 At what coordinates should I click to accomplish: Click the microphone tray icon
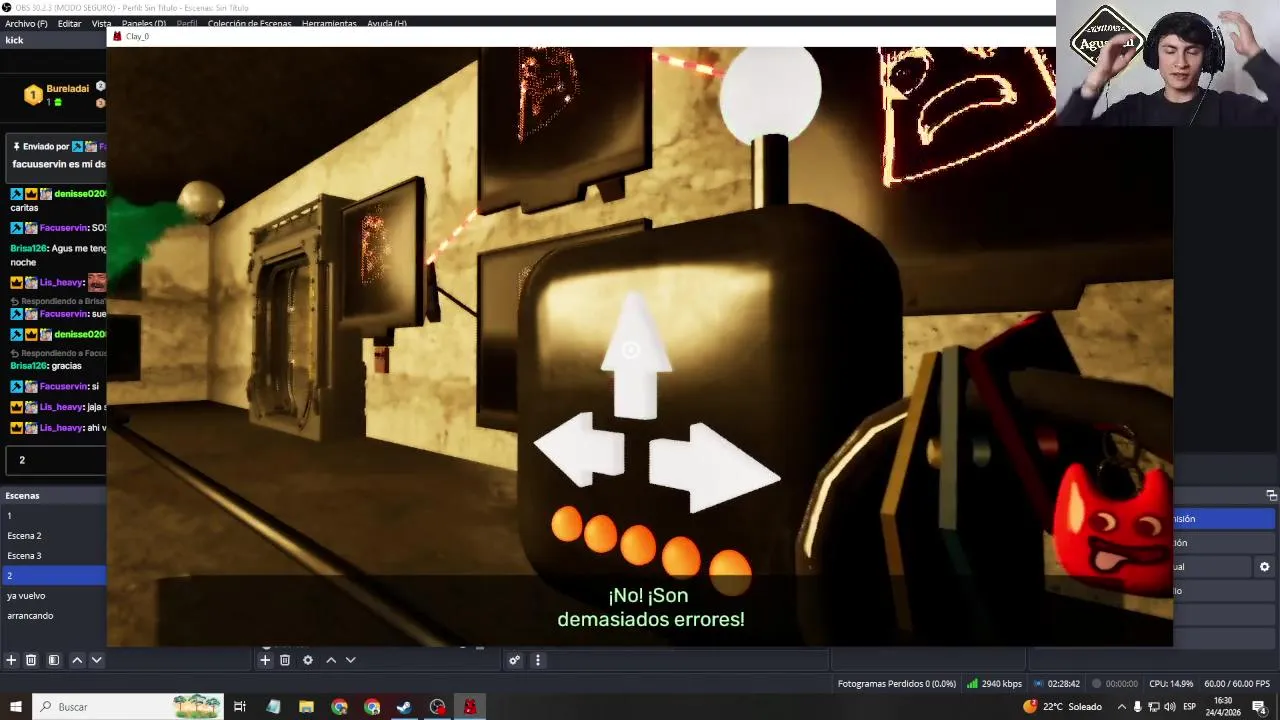pyautogui.click(x=1137, y=707)
